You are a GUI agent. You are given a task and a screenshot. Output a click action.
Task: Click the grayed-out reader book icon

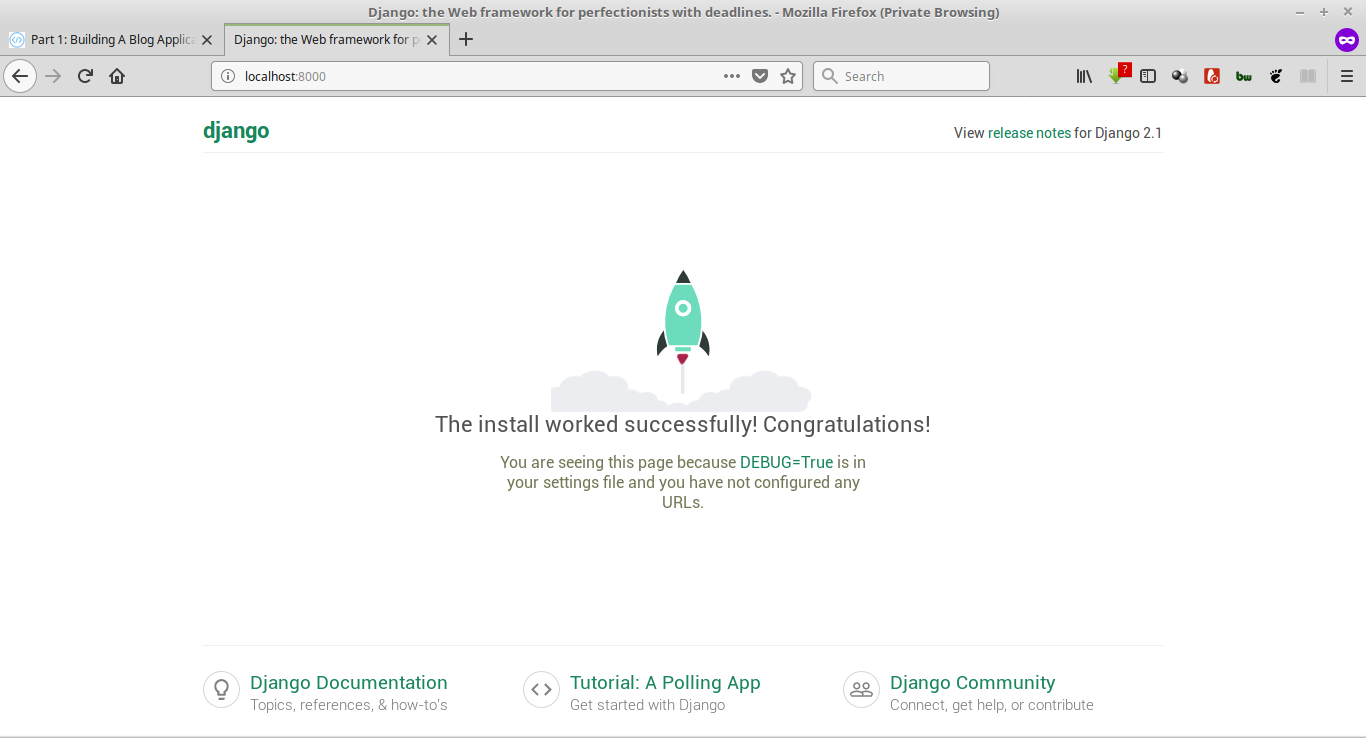(x=1308, y=76)
